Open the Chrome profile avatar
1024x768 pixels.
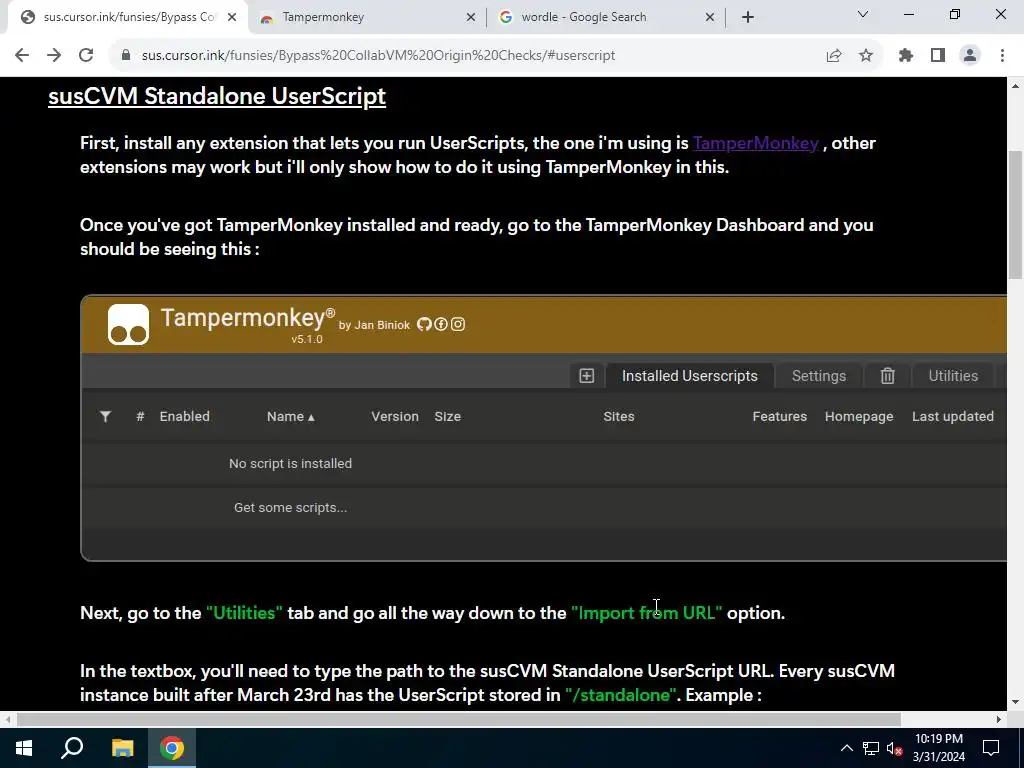[x=970, y=56]
